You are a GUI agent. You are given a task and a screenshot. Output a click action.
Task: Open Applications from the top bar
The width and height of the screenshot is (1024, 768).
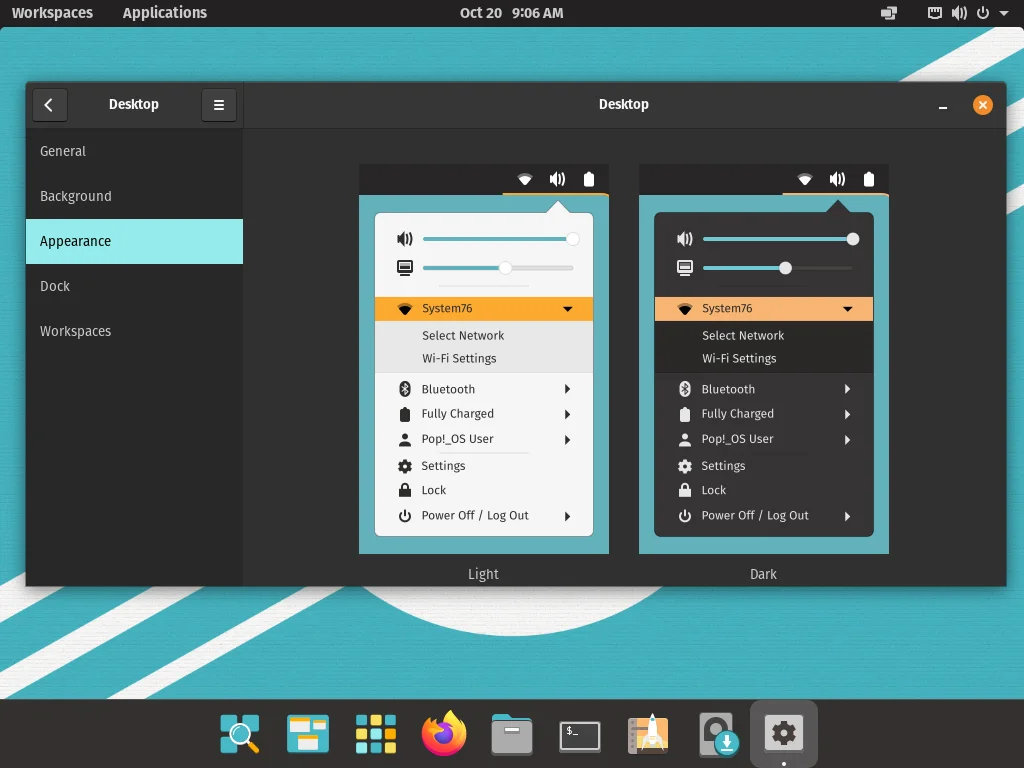165,13
